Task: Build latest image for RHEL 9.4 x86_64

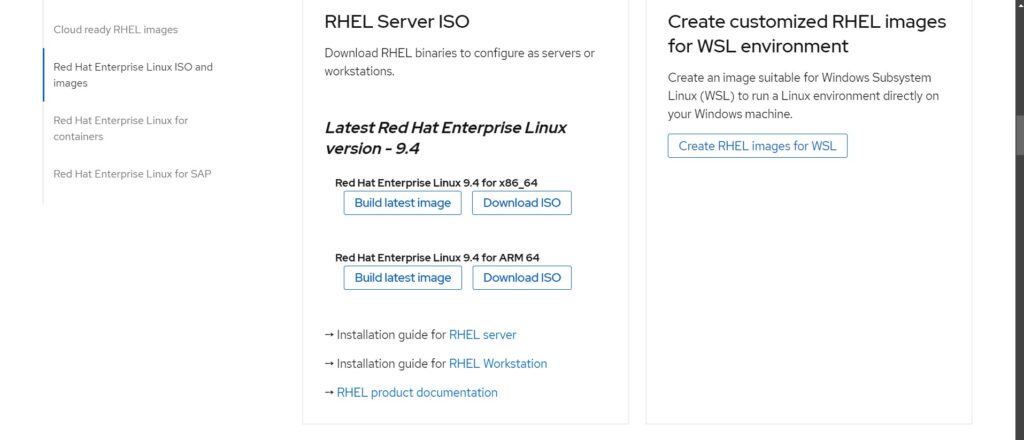Action: (402, 203)
